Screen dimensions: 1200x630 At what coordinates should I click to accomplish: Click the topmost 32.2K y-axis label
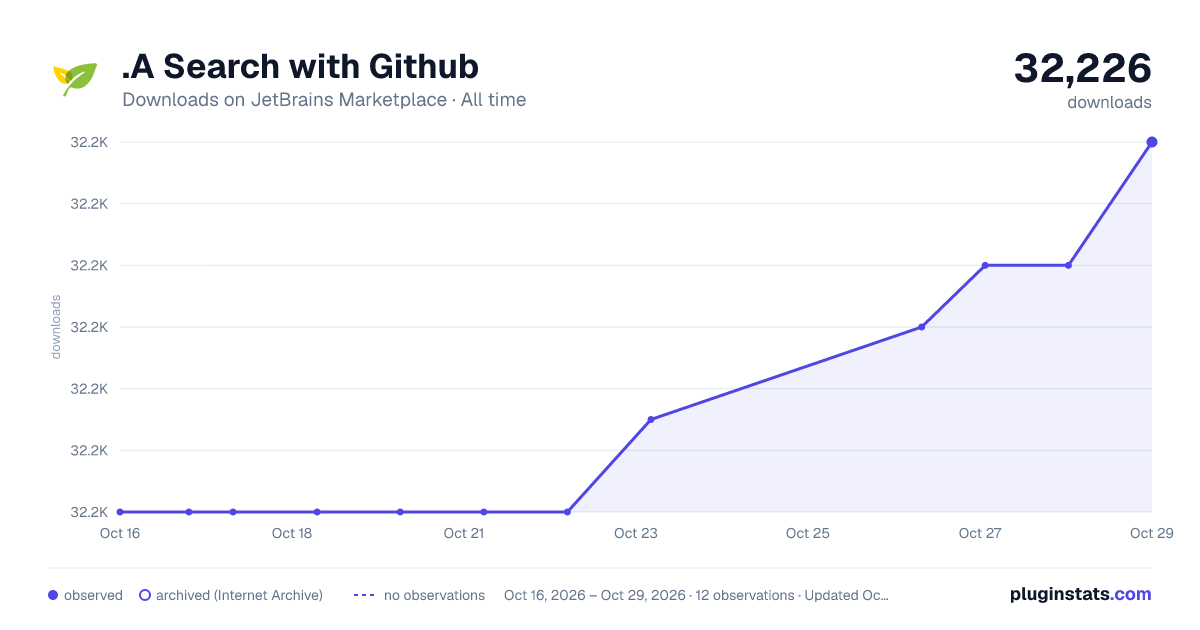[x=89, y=142]
